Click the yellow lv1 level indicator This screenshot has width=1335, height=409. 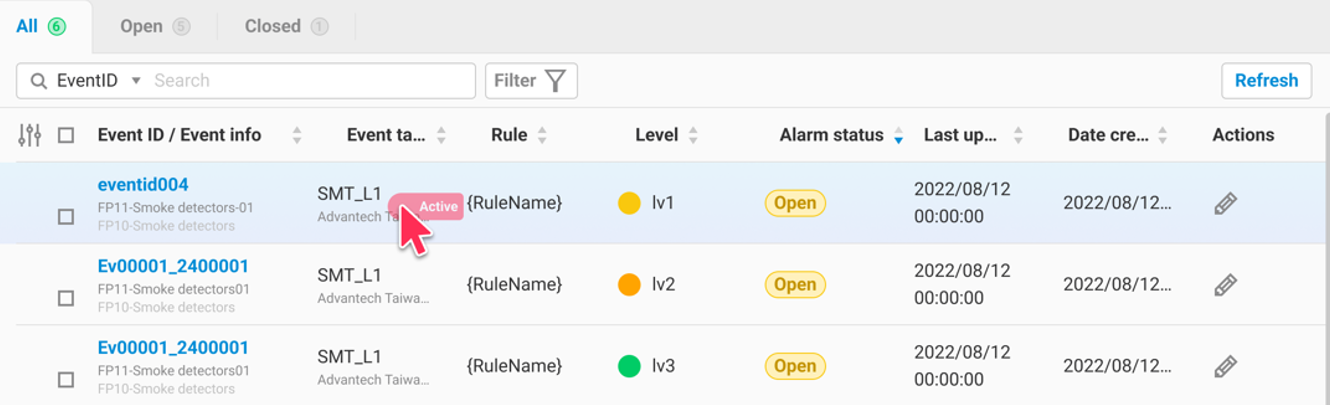pos(629,204)
